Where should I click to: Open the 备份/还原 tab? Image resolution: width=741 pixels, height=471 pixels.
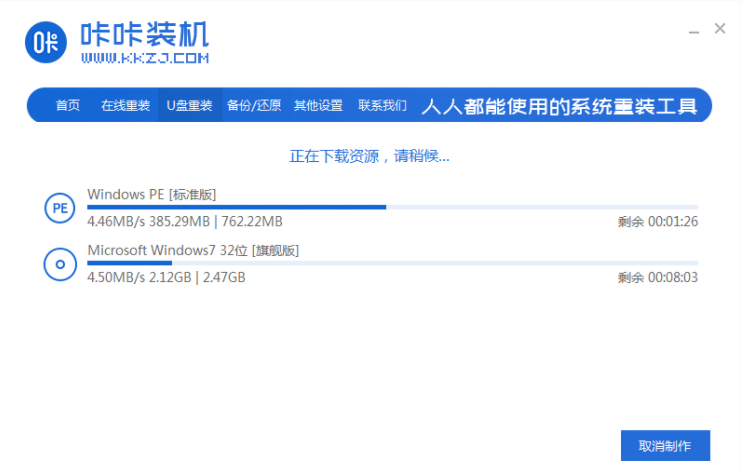pyautogui.click(x=254, y=105)
